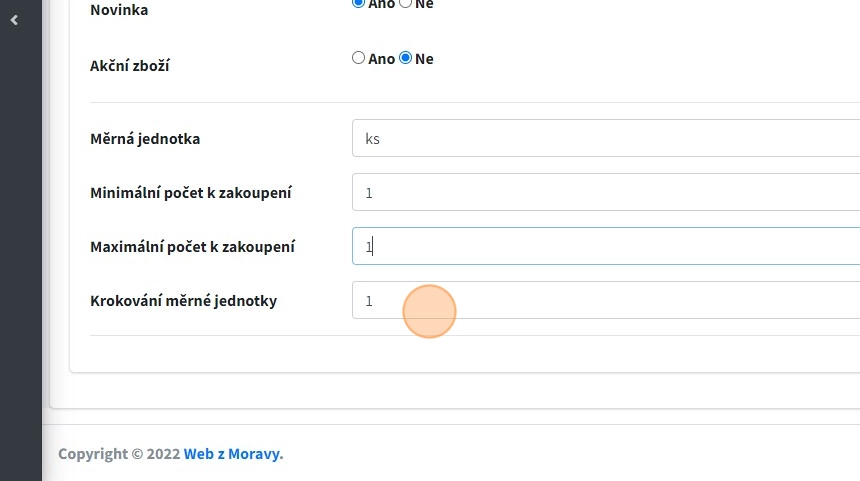This screenshot has width=860, height=481.
Task: Open the Web z Moravy link
Action: click(x=232, y=454)
